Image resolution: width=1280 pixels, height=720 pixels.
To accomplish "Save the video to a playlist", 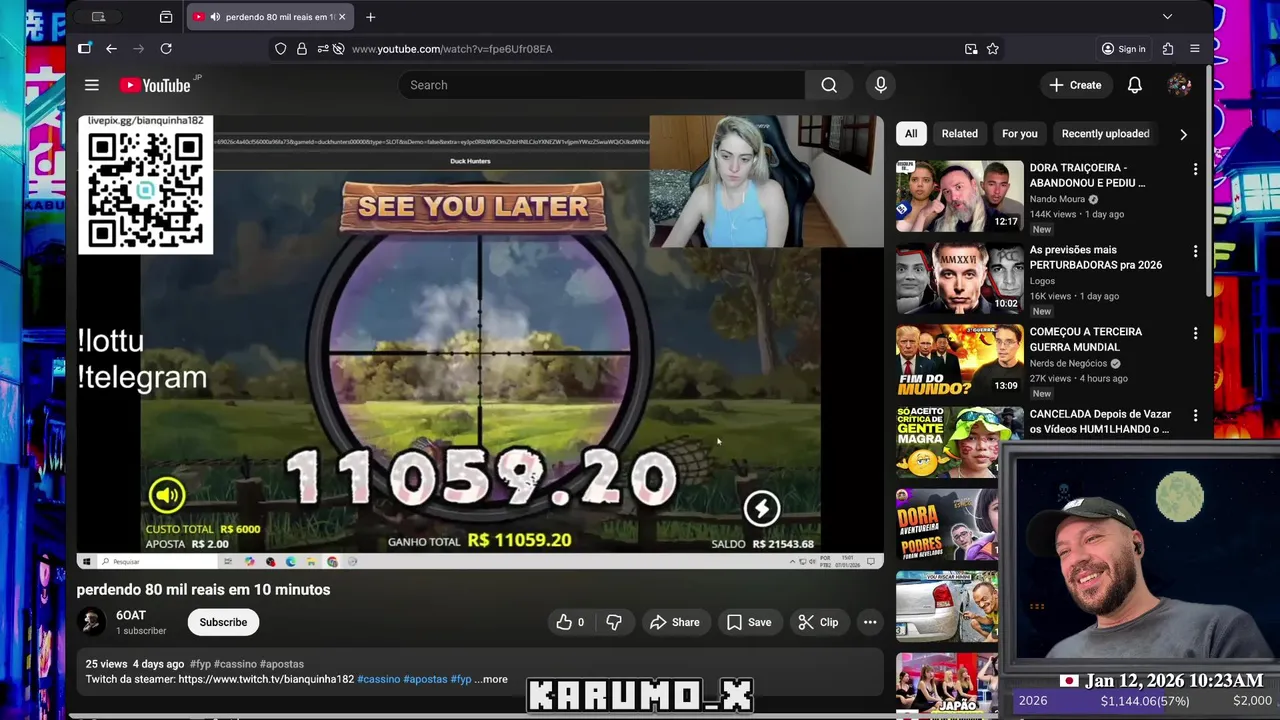I will [749, 622].
